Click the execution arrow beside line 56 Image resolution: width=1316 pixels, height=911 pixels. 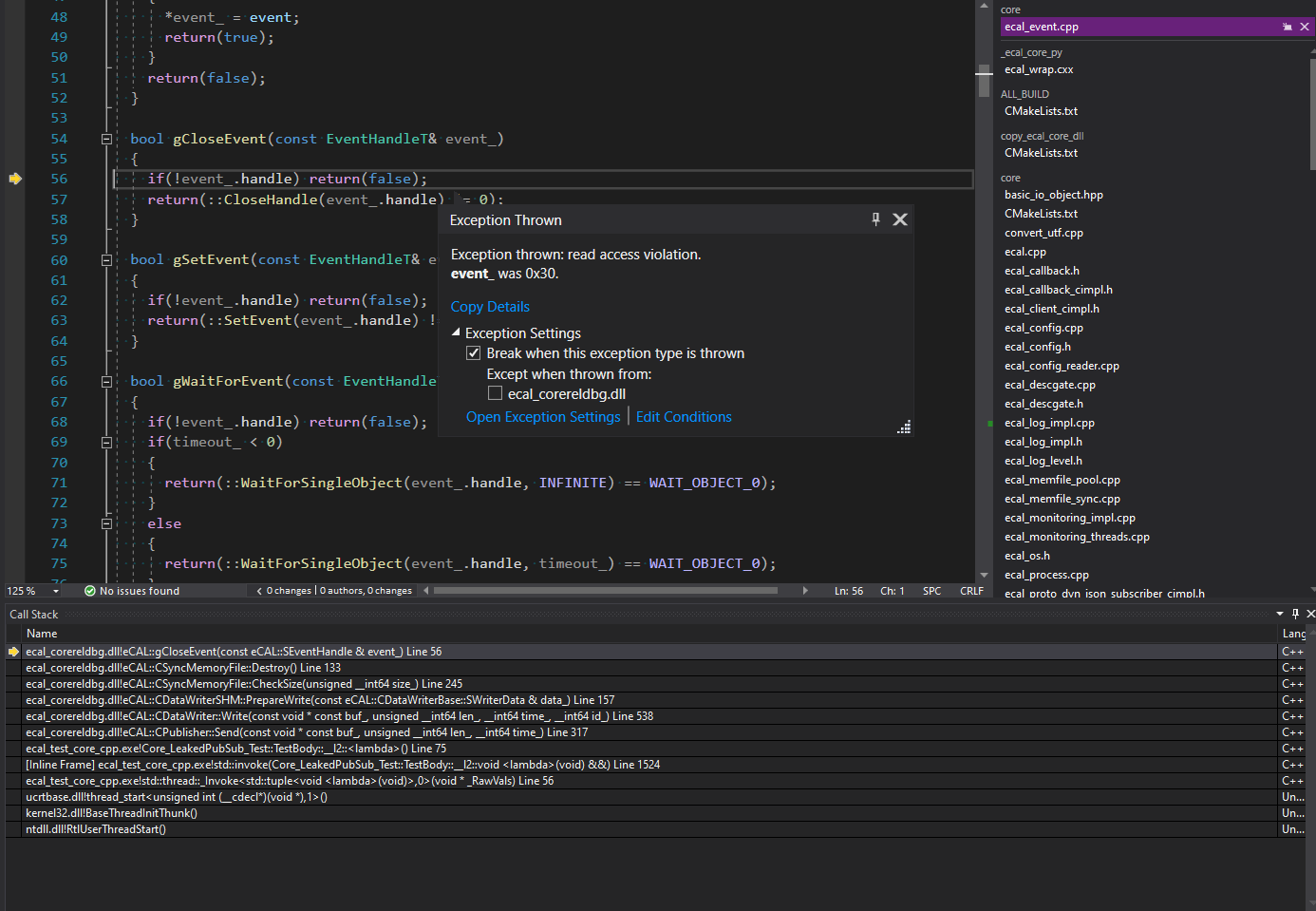pos(15,178)
